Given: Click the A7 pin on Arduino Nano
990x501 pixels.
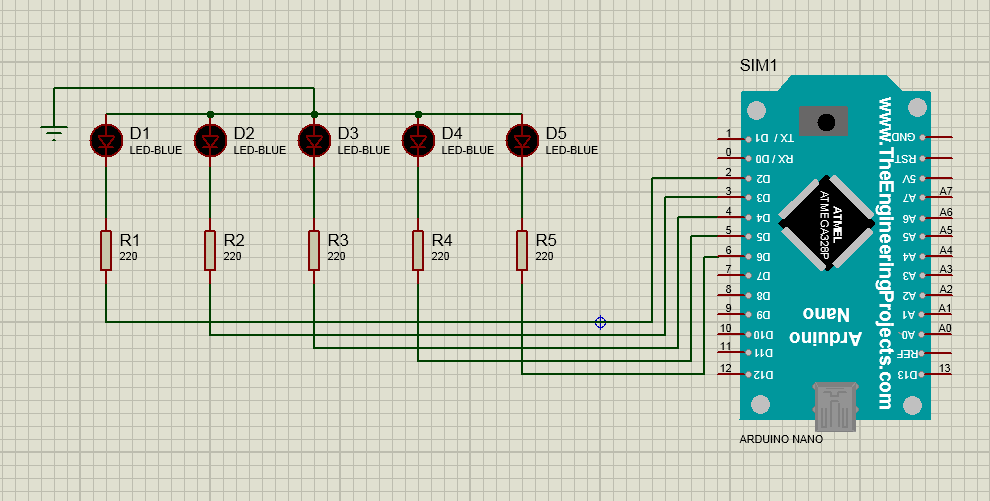Looking at the screenshot, I should (922, 197).
